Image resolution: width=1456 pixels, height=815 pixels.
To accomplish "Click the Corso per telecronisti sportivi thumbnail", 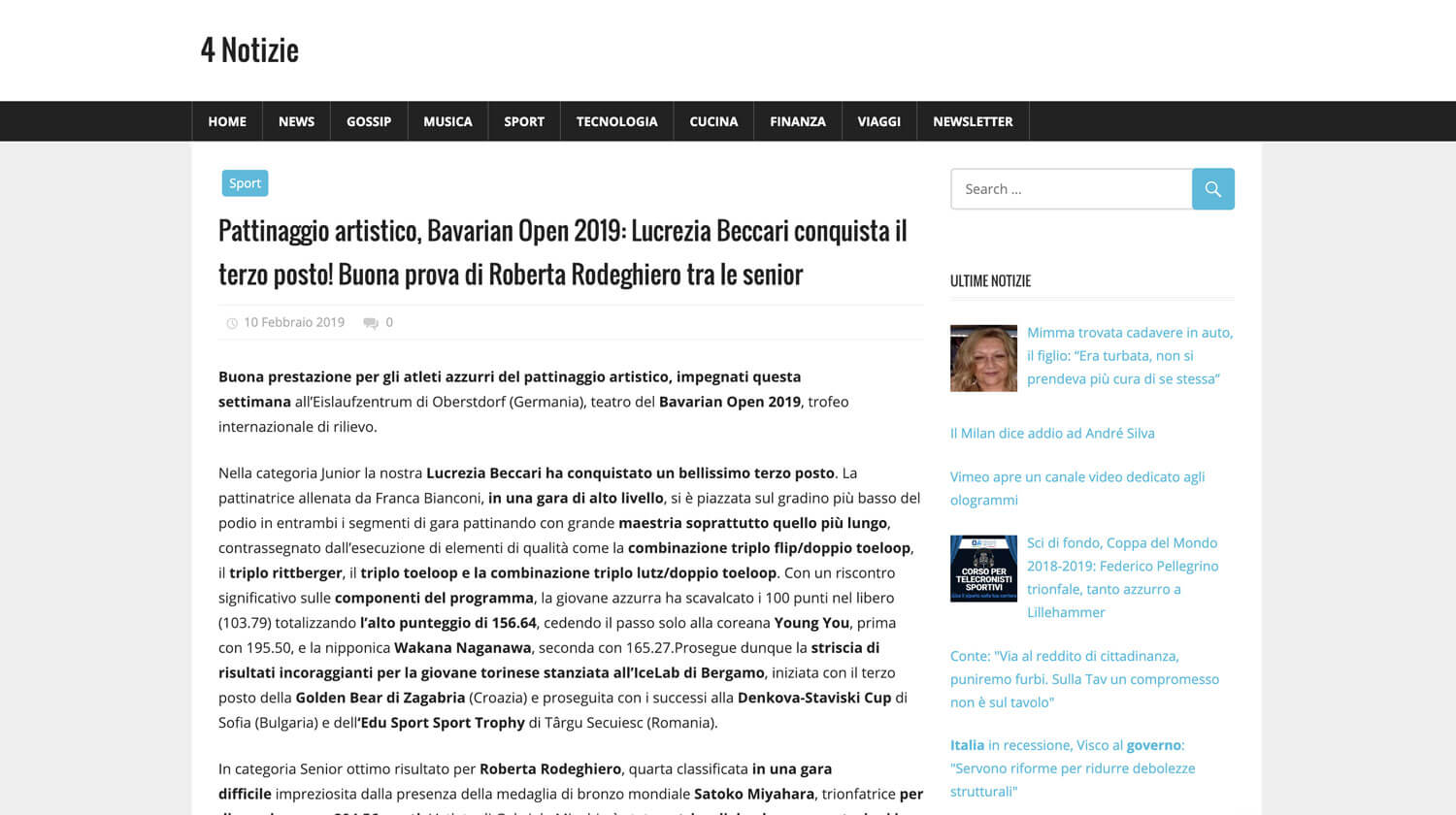I will [983, 569].
